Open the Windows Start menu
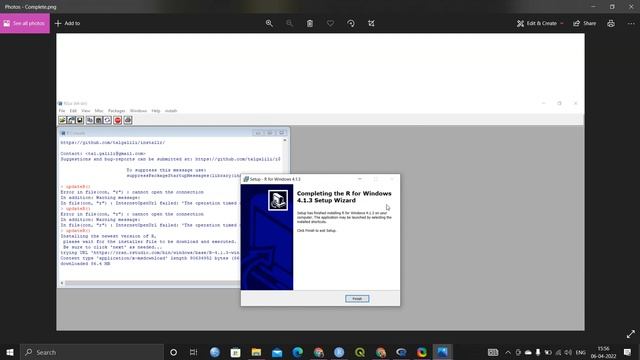 (x=10, y=352)
